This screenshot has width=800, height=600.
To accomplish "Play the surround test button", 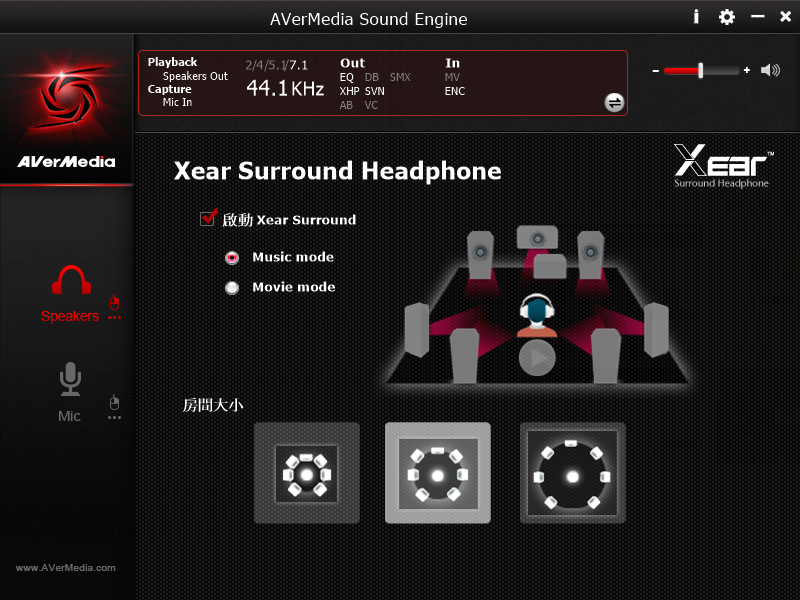I will click(x=537, y=358).
